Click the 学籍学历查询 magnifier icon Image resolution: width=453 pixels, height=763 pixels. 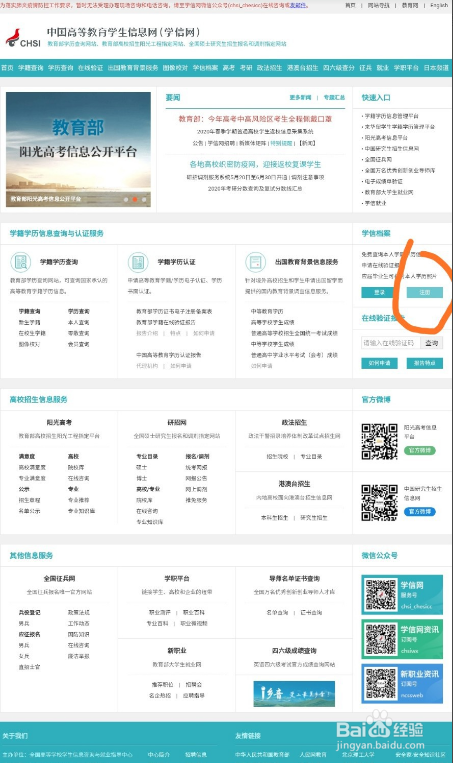[21, 262]
